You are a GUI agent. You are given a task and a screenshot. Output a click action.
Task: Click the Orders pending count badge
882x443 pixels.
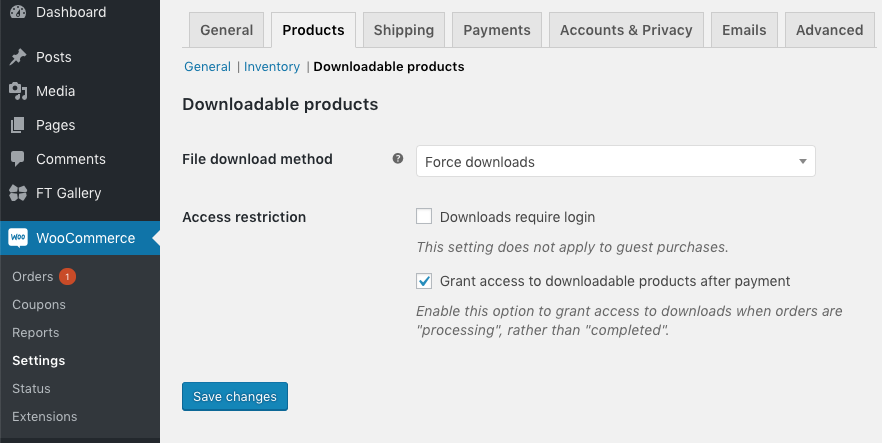click(68, 277)
